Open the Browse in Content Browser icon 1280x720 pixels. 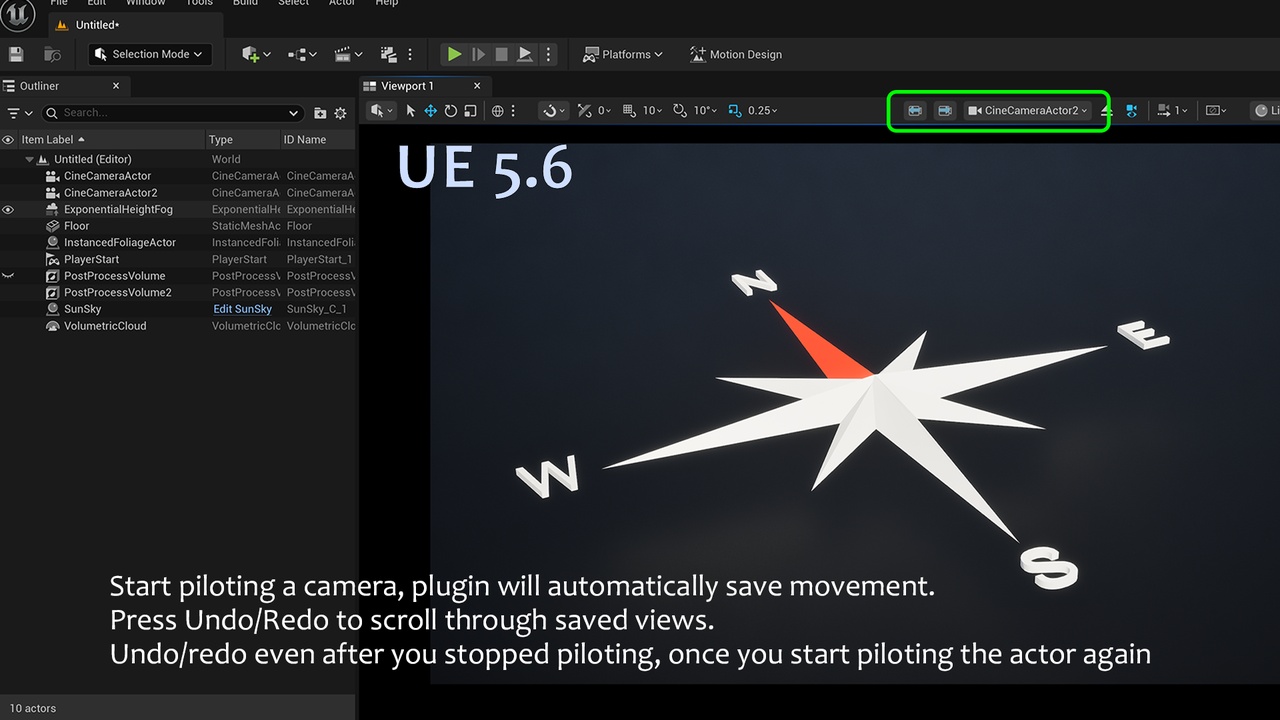coord(53,54)
